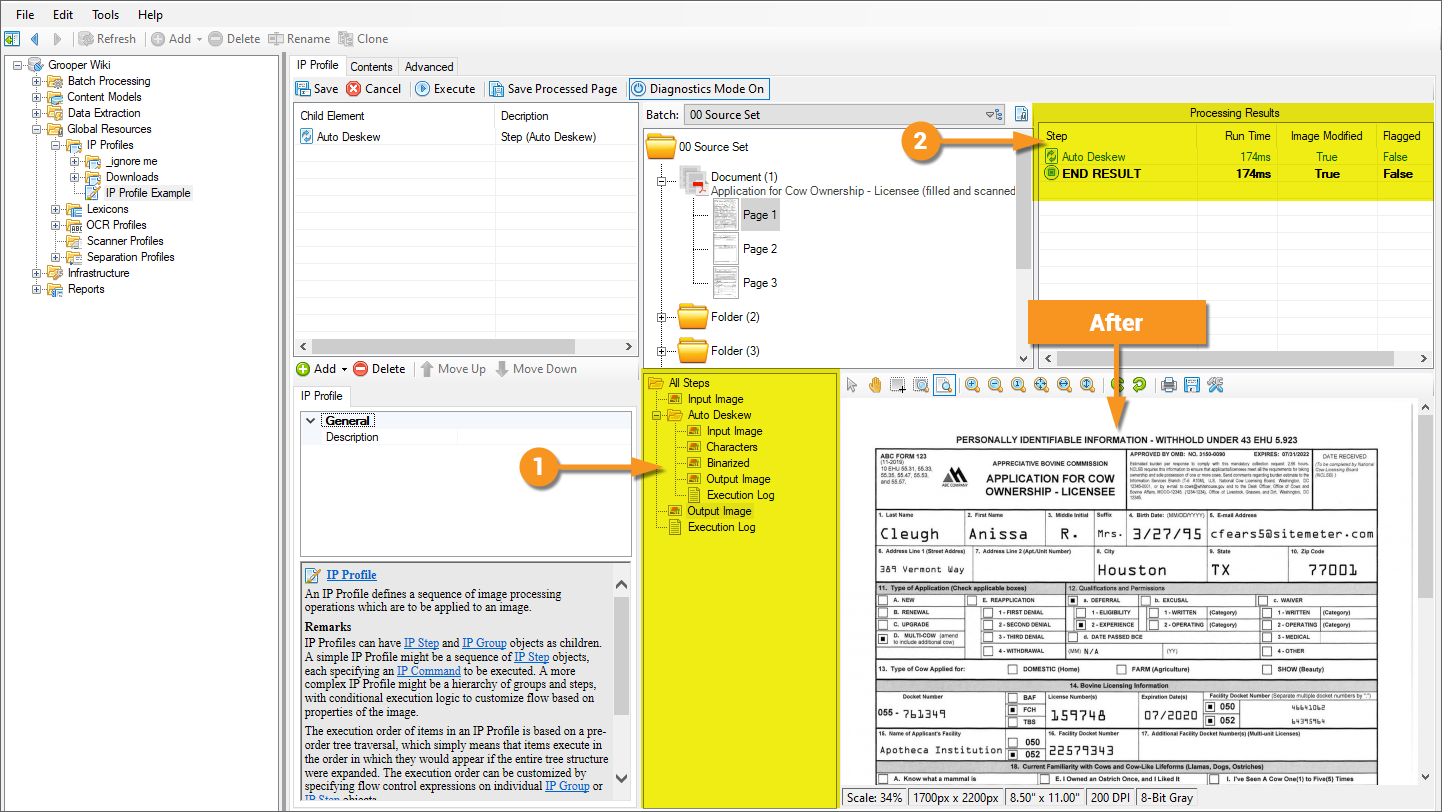
Task: Select the rectangle selection tool icon
Action: tap(898, 385)
